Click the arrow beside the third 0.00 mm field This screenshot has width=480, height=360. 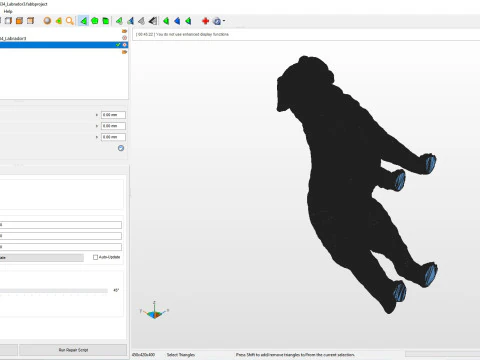pyautogui.click(x=97, y=137)
